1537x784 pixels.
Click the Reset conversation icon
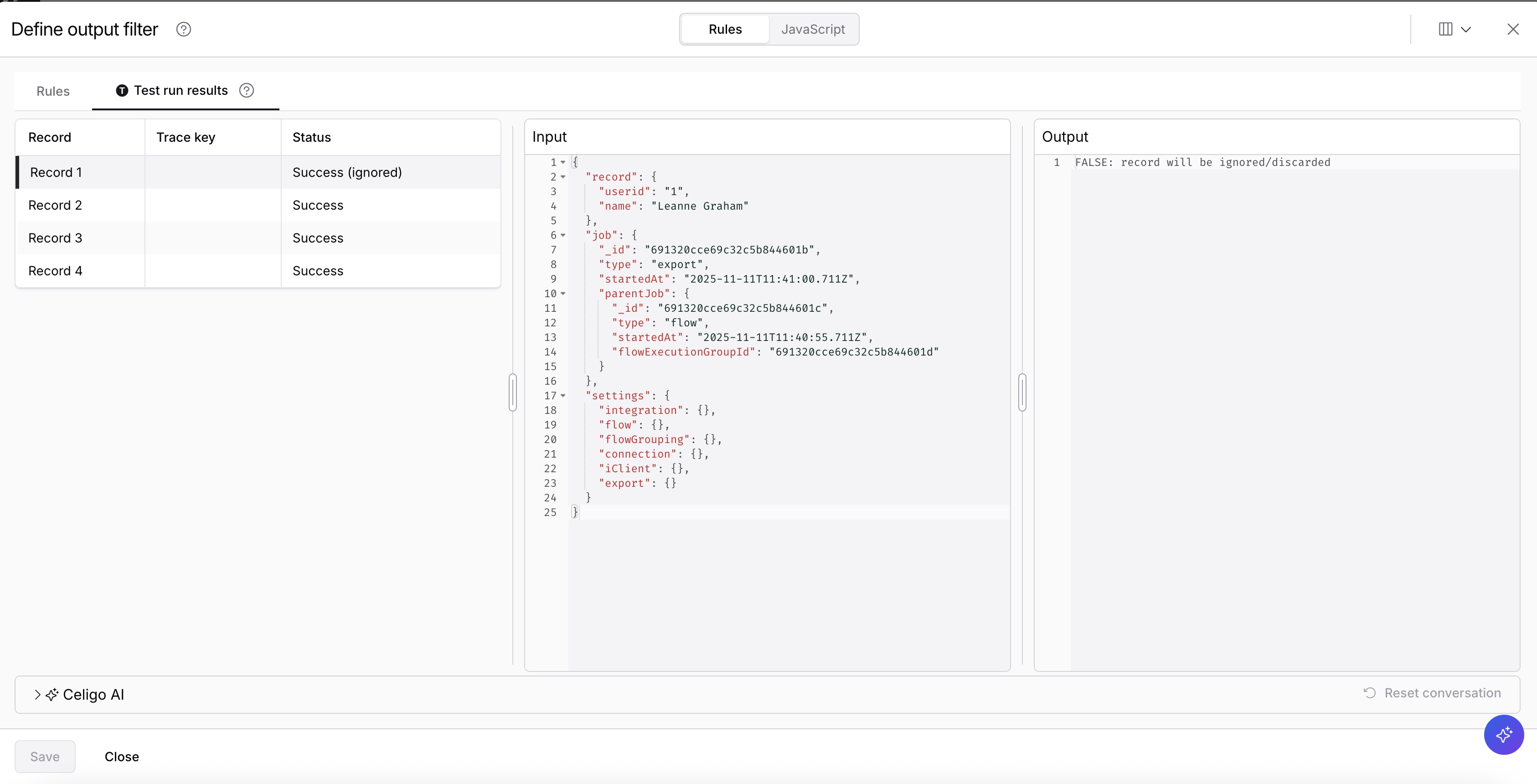click(x=1369, y=693)
